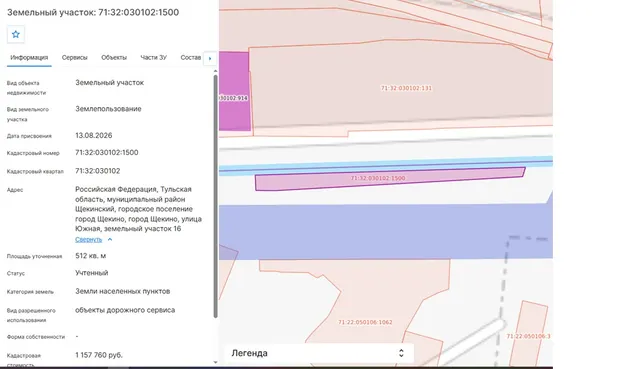
Task: Open the Объекты tab
Action: point(114,58)
